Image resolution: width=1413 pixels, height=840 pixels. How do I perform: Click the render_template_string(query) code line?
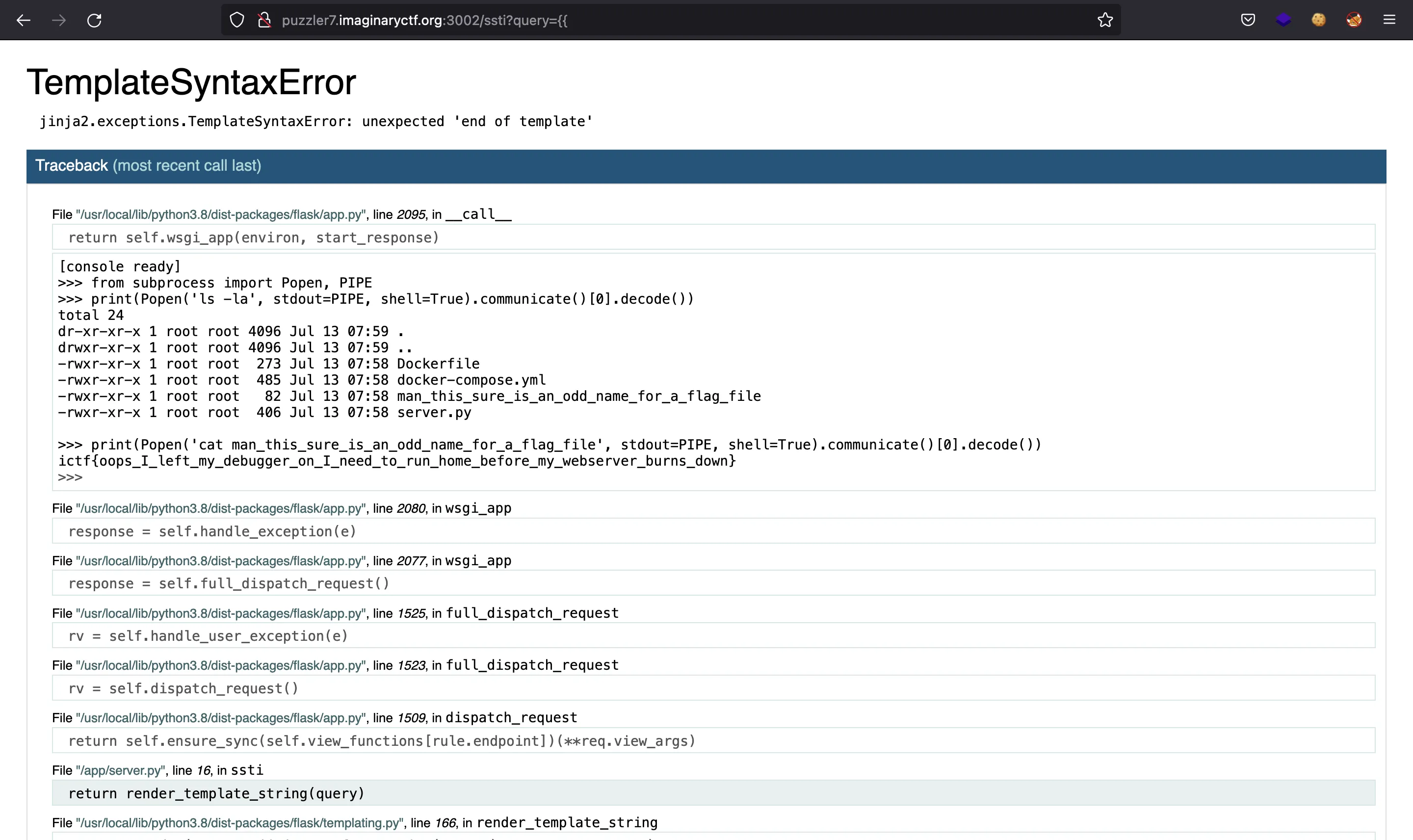(713, 793)
